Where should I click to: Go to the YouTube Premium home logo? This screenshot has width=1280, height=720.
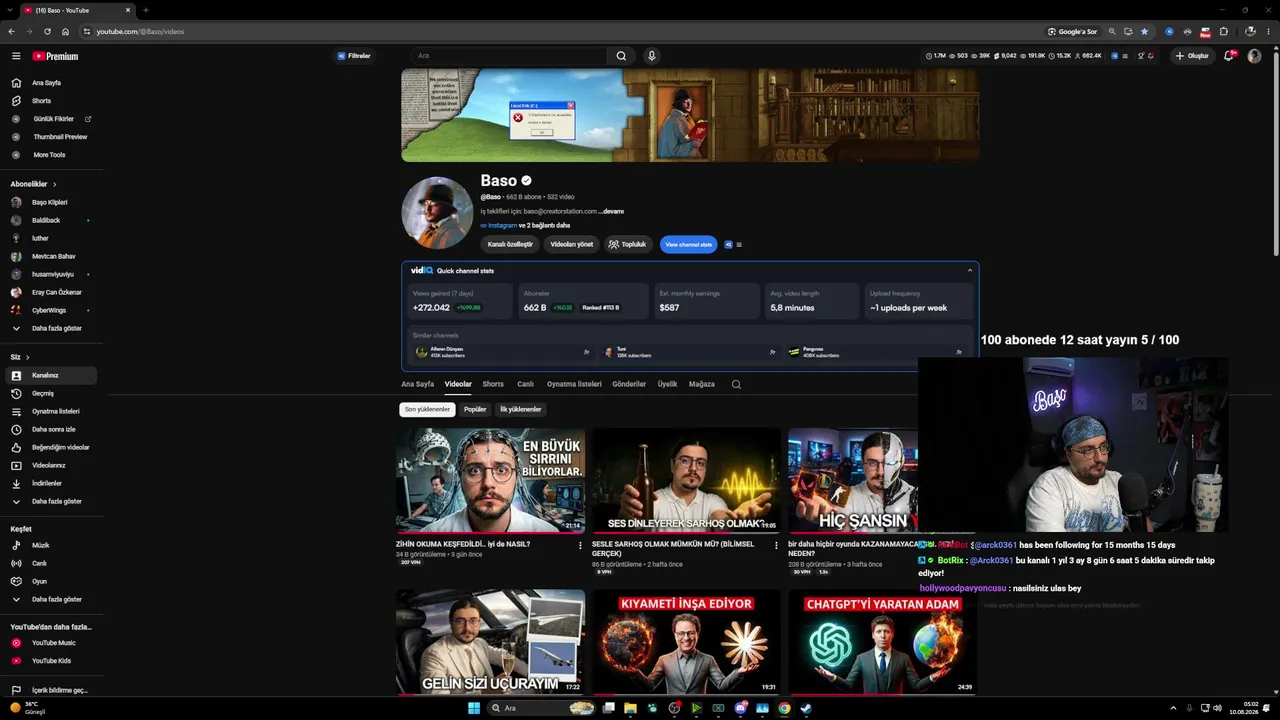tap(55, 56)
